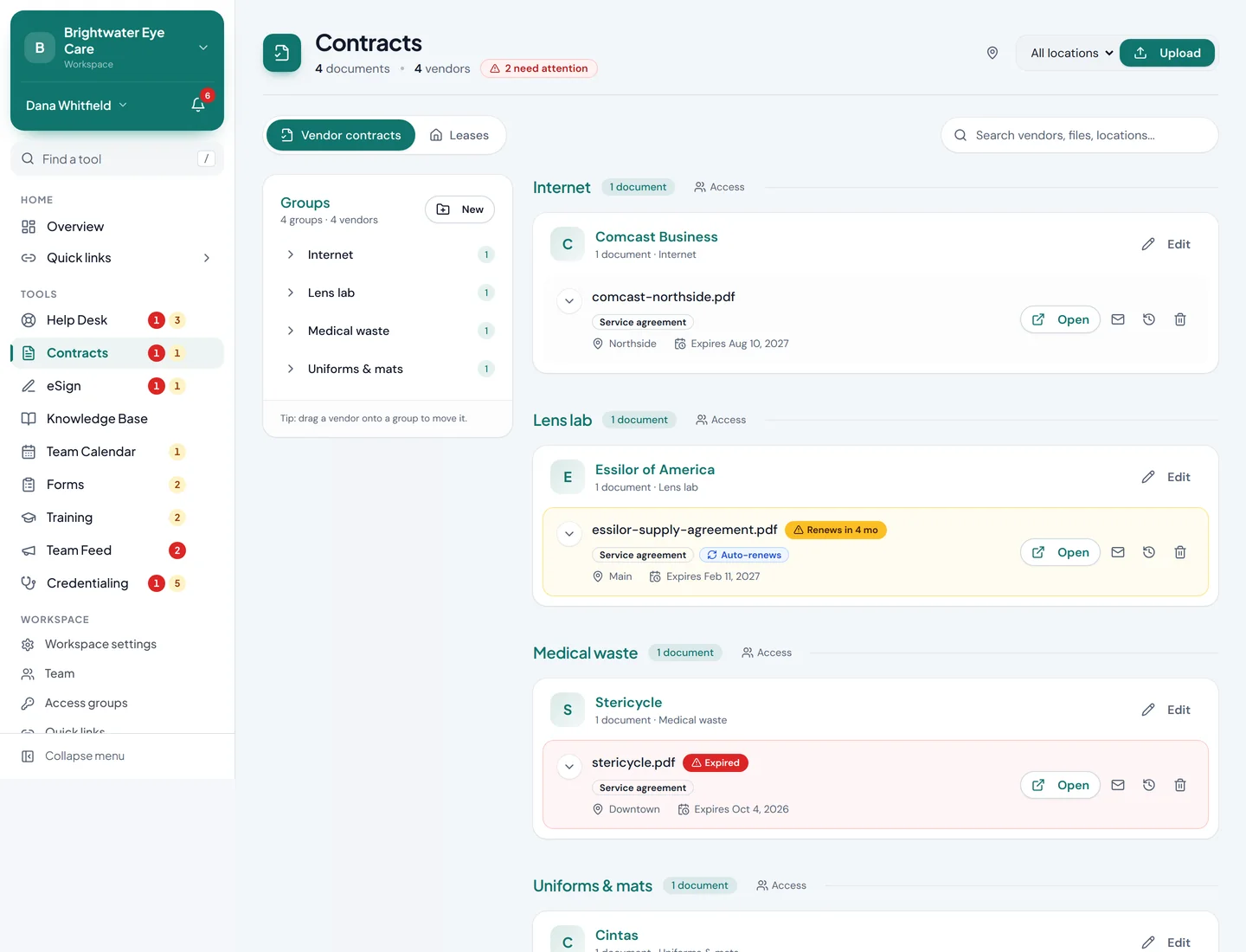This screenshot has width=1246, height=952.
Task: Click the 2 need attention badge
Action: coord(538,68)
